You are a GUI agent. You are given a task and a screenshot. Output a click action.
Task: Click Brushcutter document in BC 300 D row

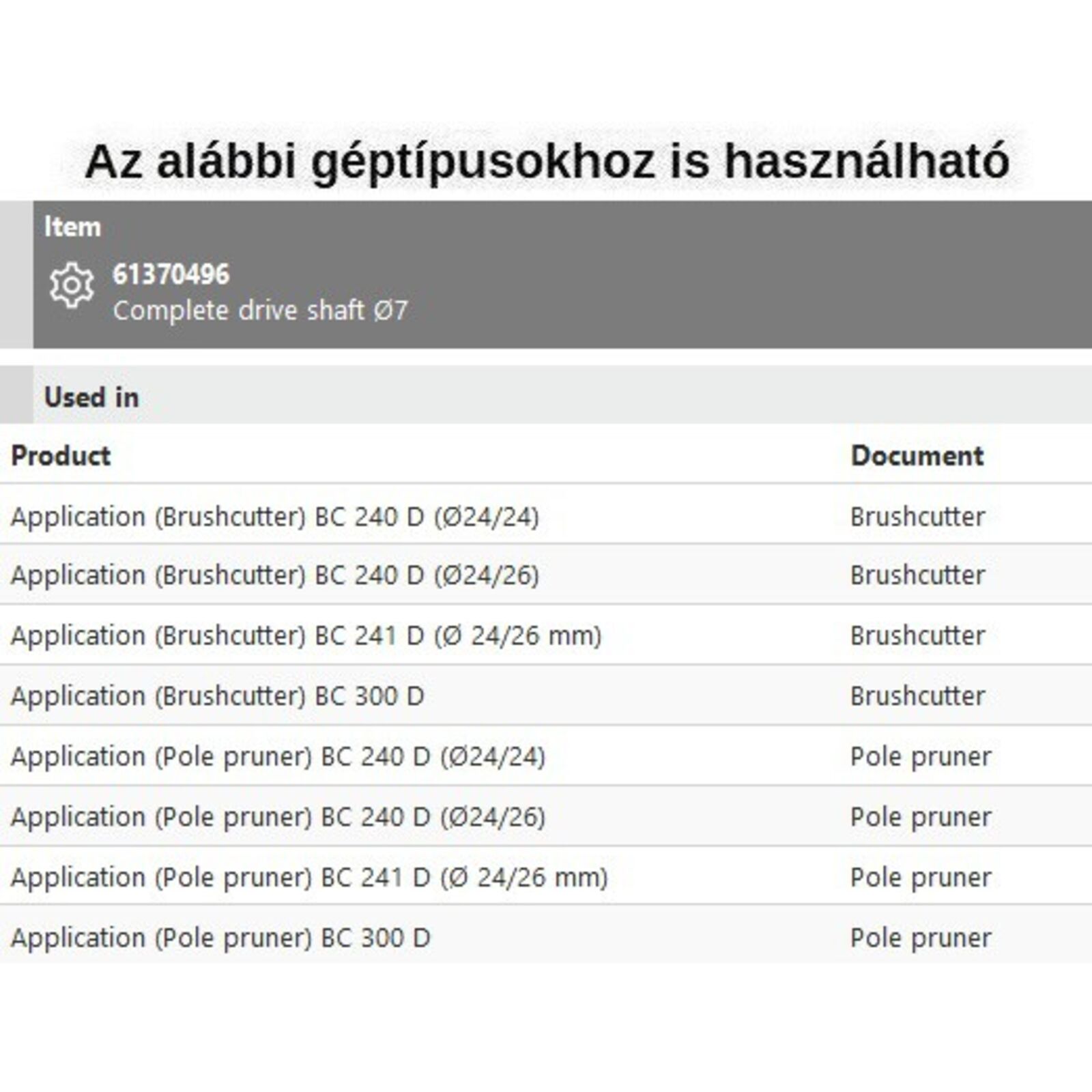(x=917, y=696)
